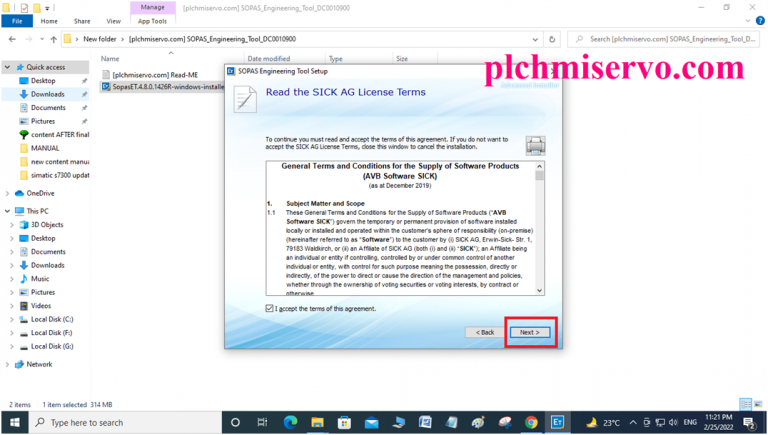
Task: Sort files by Name column
Action: tap(110, 59)
